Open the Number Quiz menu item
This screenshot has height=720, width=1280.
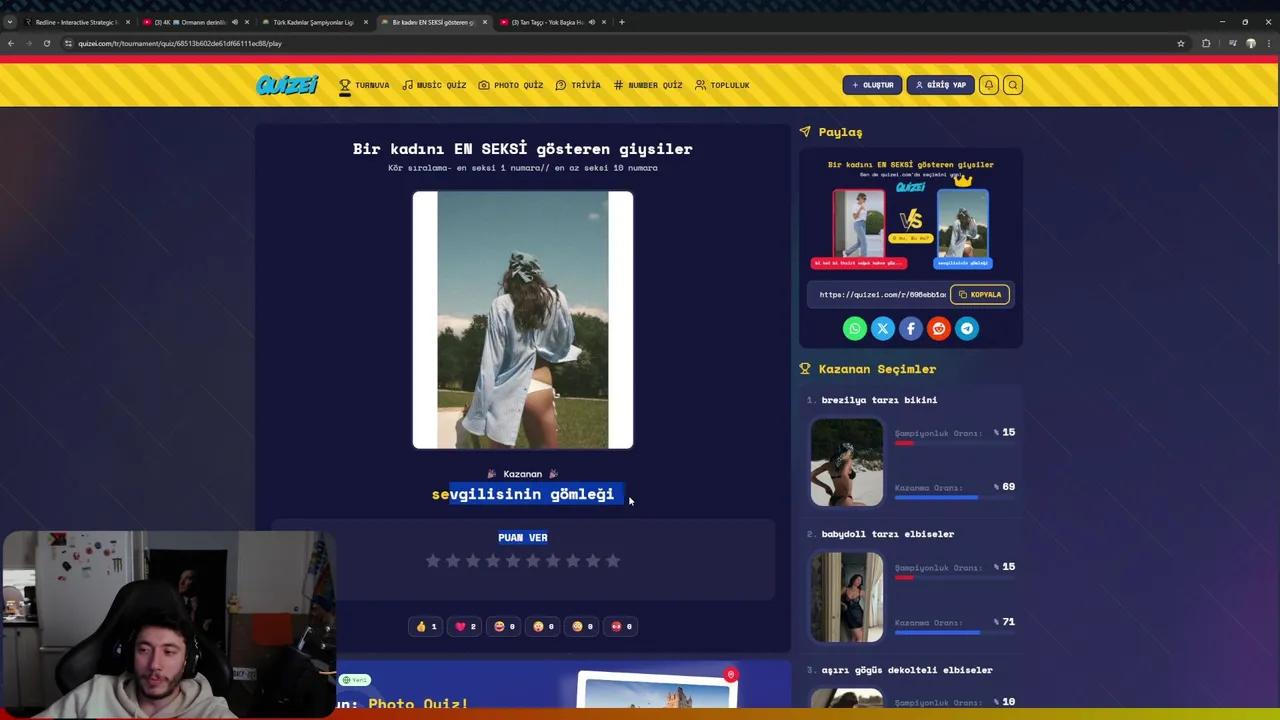[x=648, y=85]
